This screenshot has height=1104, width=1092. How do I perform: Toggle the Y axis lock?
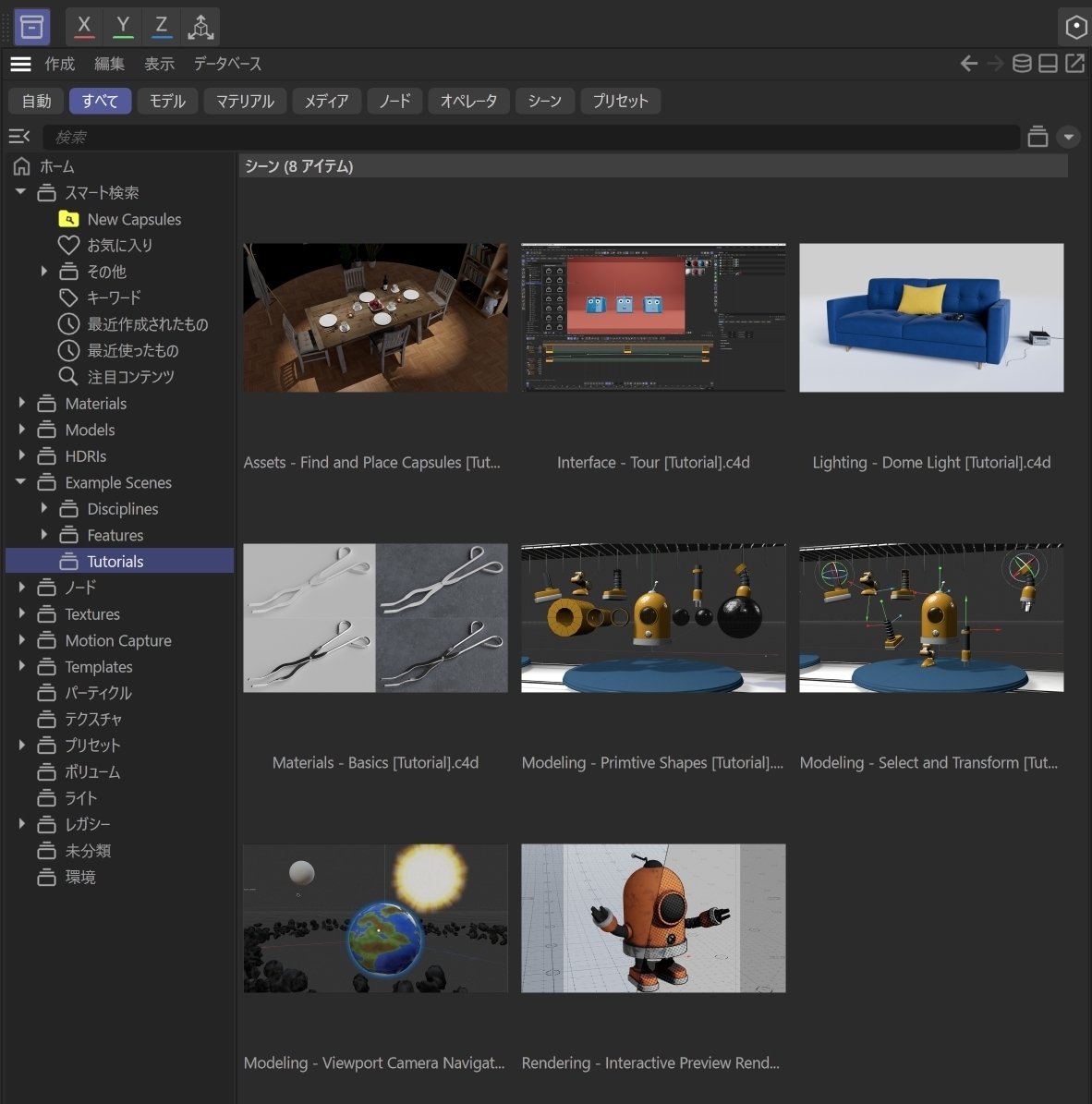[x=123, y=27]
